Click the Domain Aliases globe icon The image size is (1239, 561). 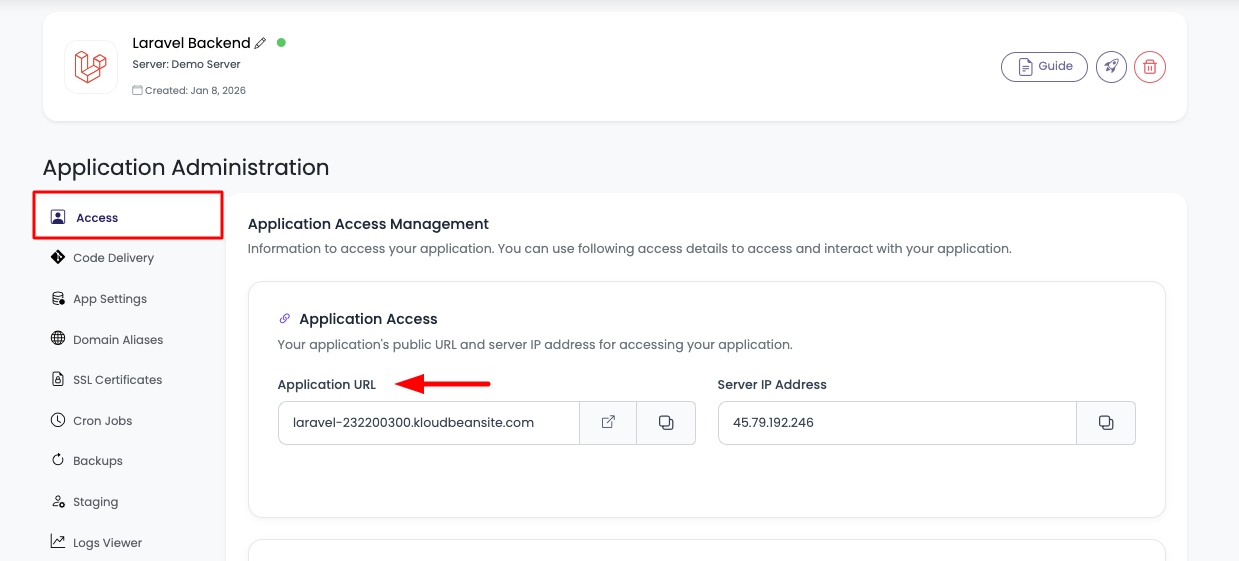(58, 339)
